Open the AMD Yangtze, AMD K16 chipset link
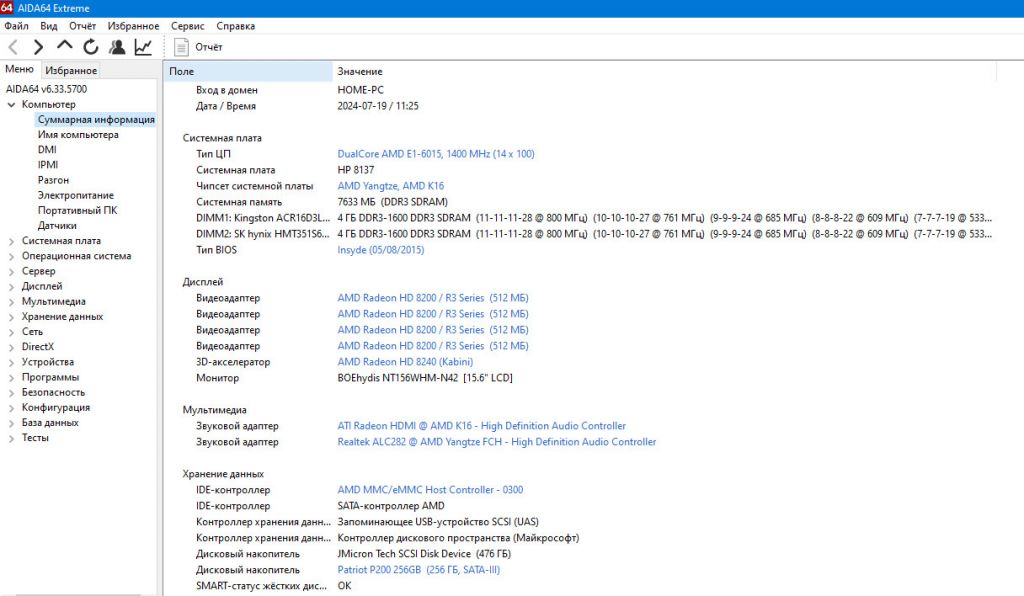The height and width of the screenshot is (596, 1024). [391, 186]
